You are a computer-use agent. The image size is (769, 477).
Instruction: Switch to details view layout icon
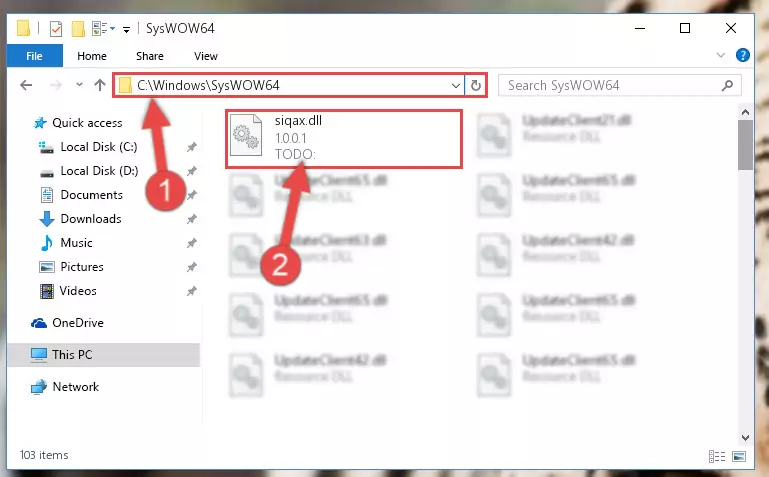[x=717, y=456]
